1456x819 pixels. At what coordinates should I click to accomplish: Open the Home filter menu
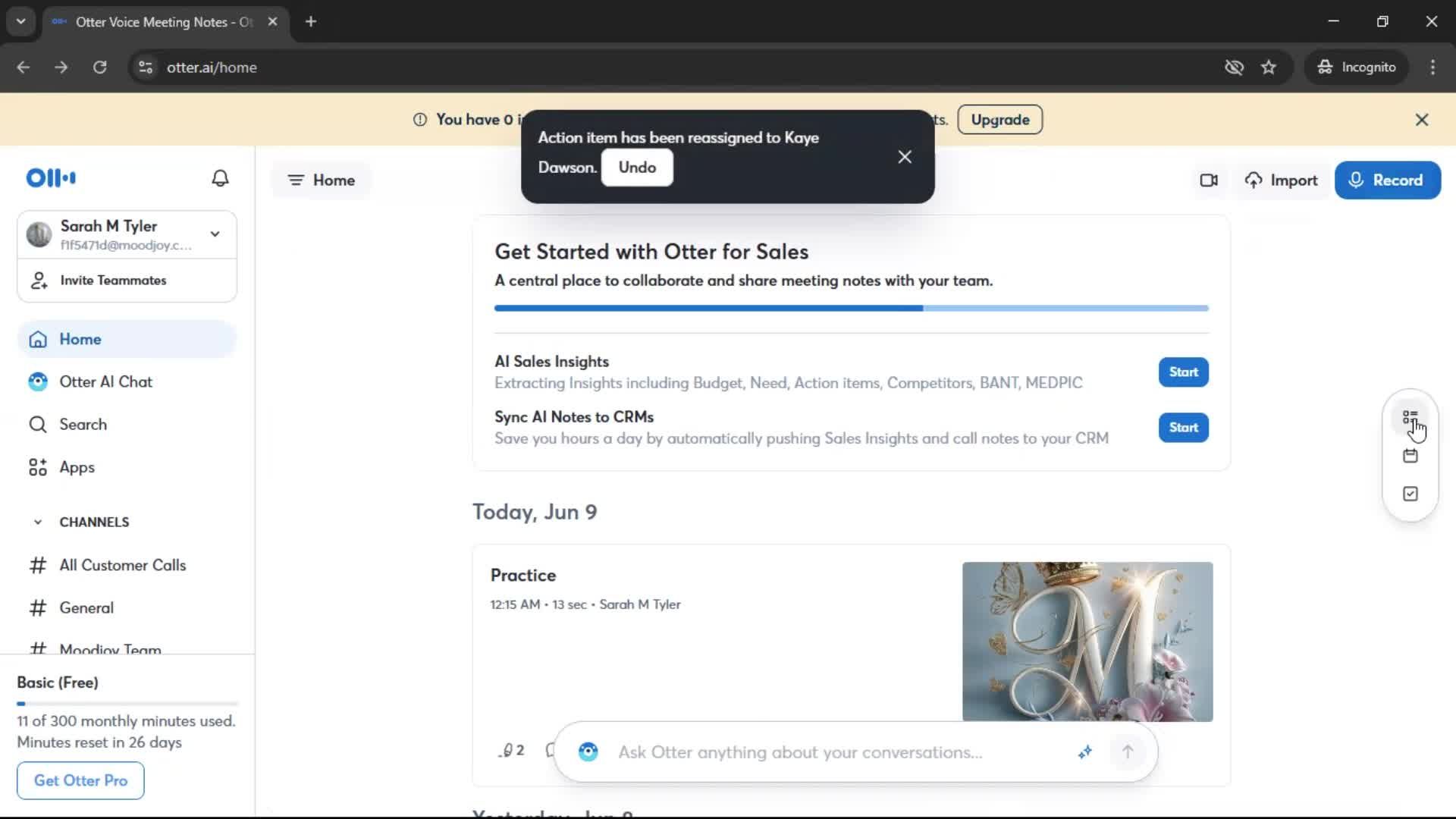(322, 180)
